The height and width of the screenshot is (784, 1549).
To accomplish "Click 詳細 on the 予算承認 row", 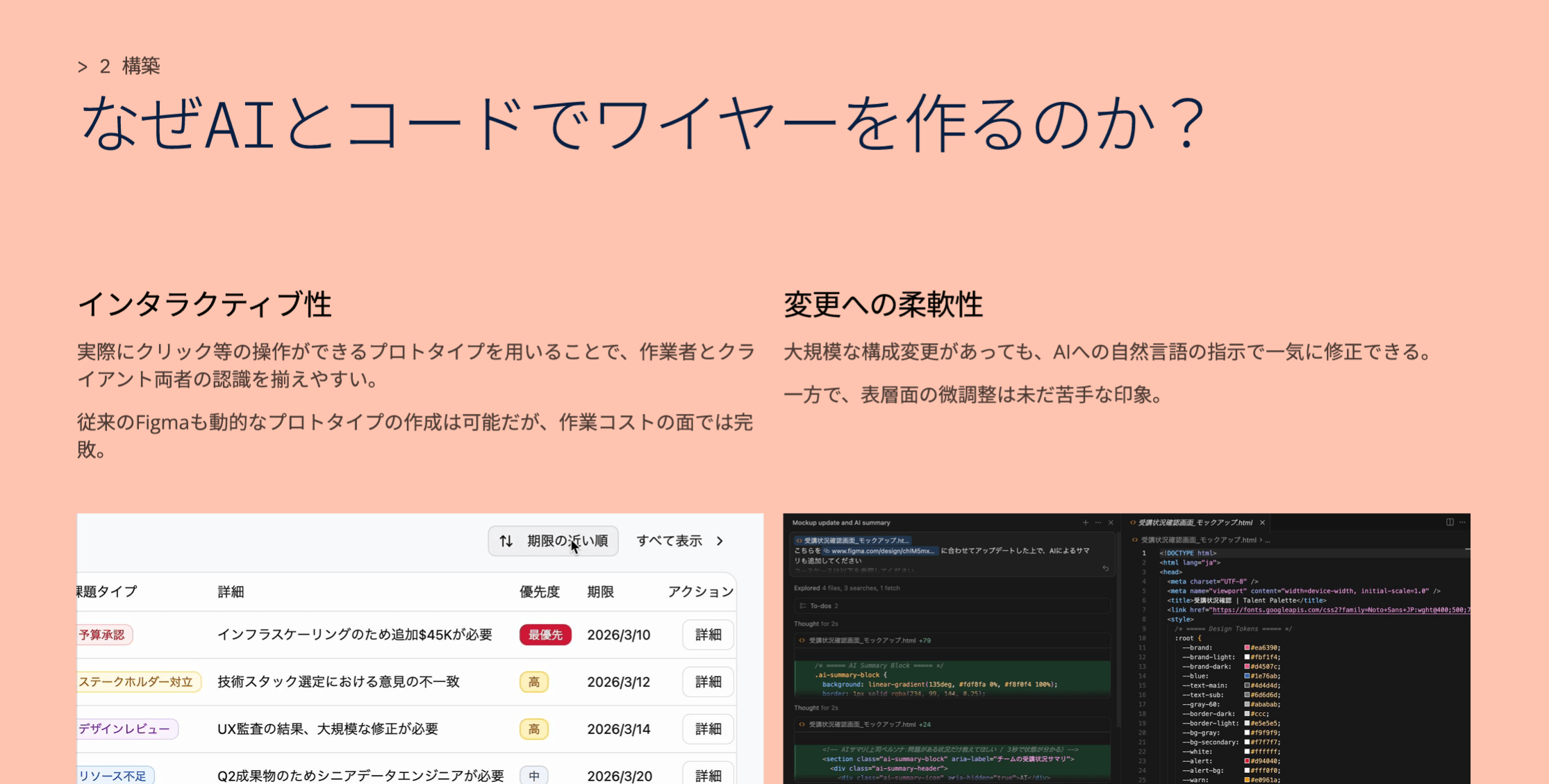I will (708, 634).
